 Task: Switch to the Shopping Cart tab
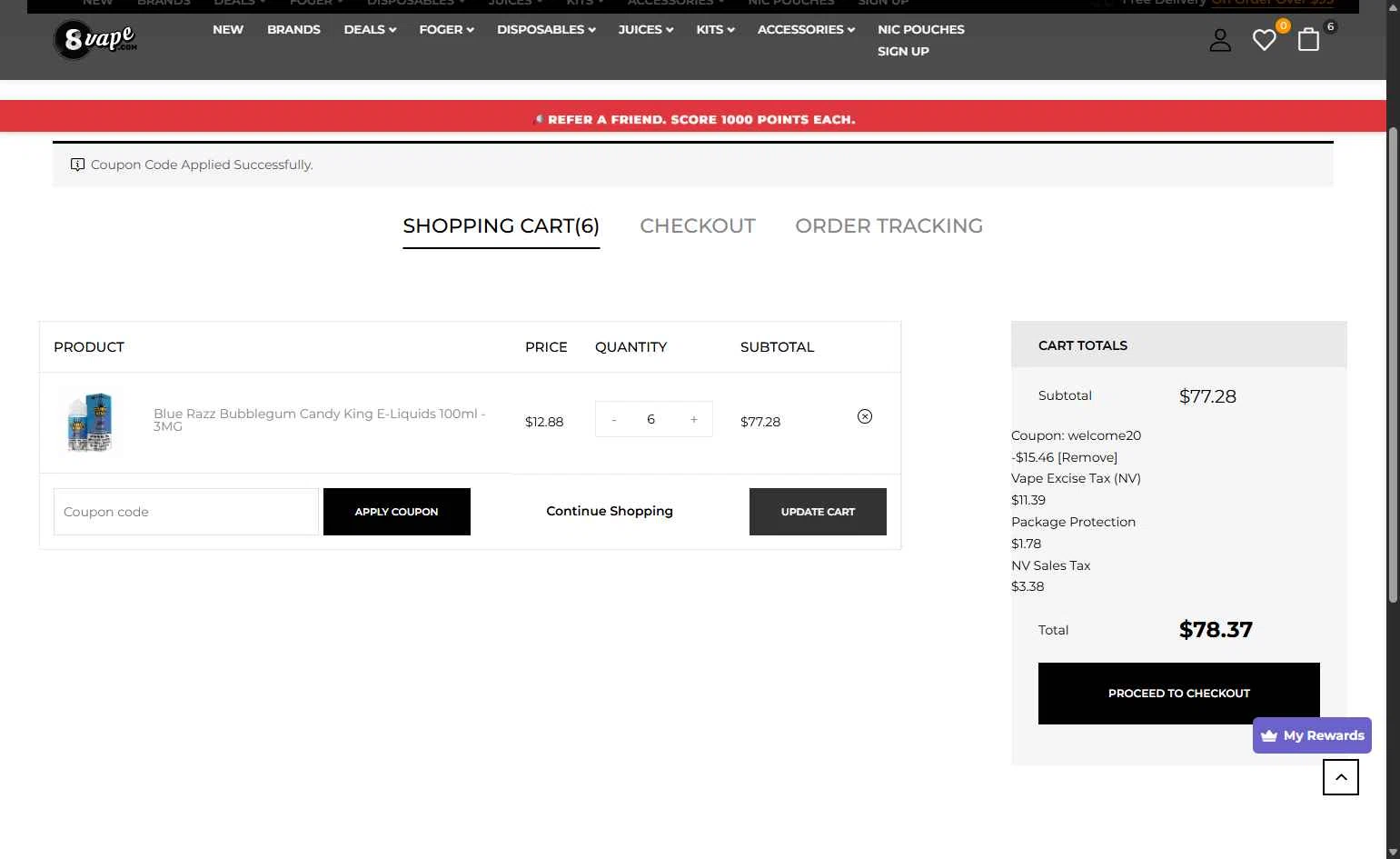point(501,226)
